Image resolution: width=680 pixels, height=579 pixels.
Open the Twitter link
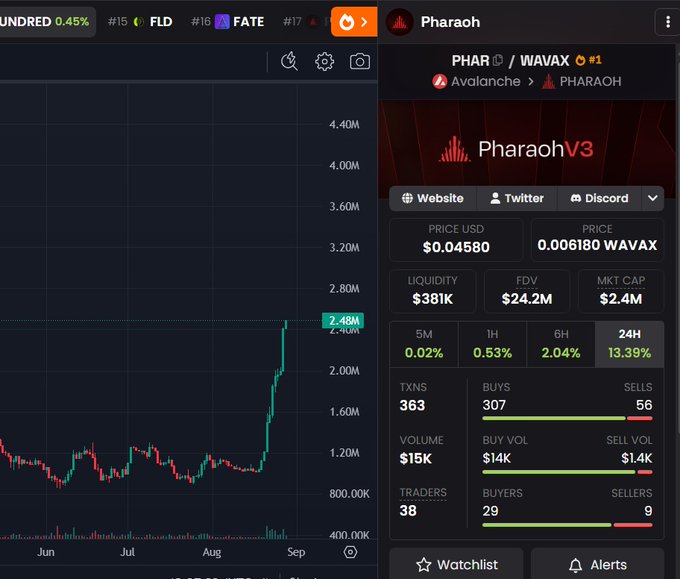[x=517, y=198]
